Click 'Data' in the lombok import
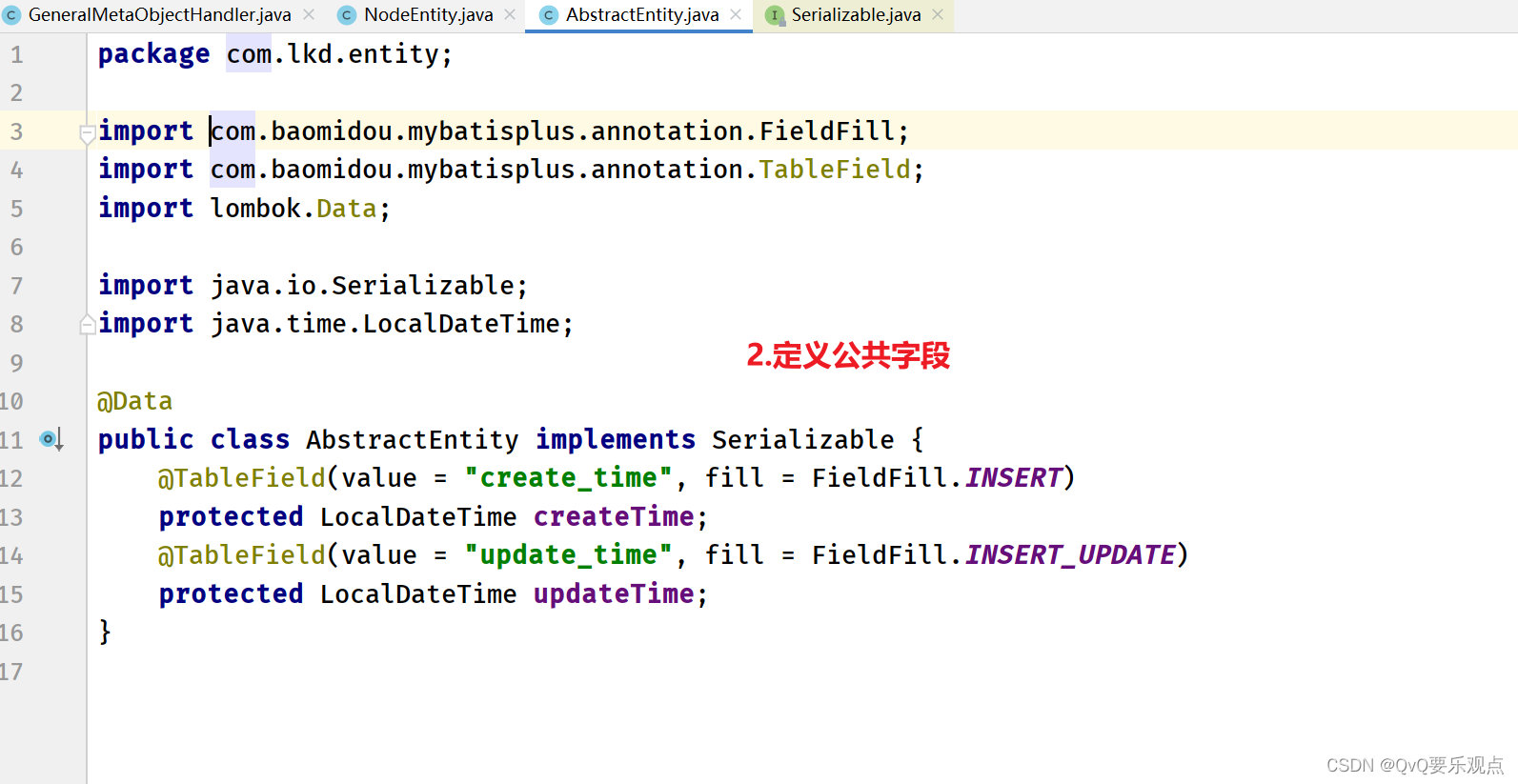The image size is (1518, 784). (347, 208)
